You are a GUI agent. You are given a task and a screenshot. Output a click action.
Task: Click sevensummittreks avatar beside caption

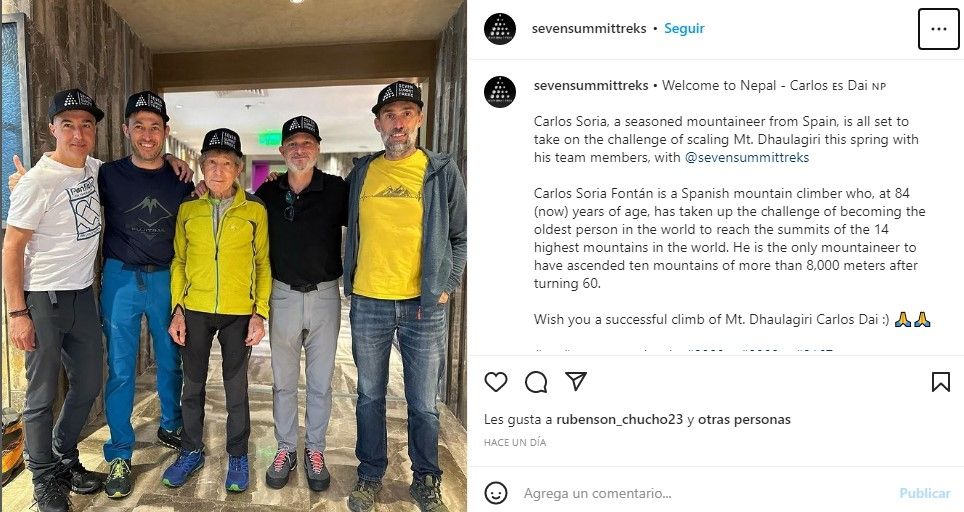500,92
